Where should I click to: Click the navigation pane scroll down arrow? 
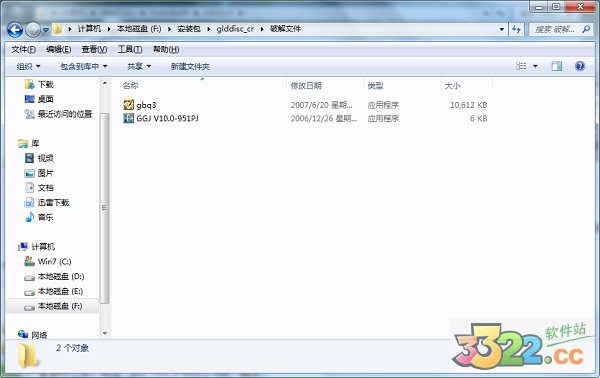click(x=104, y=333)
